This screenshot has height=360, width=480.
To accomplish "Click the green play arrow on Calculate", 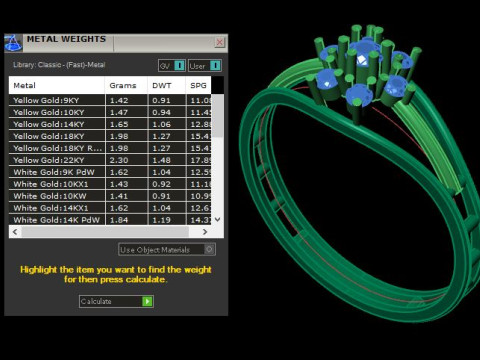I will coord(147,301).
